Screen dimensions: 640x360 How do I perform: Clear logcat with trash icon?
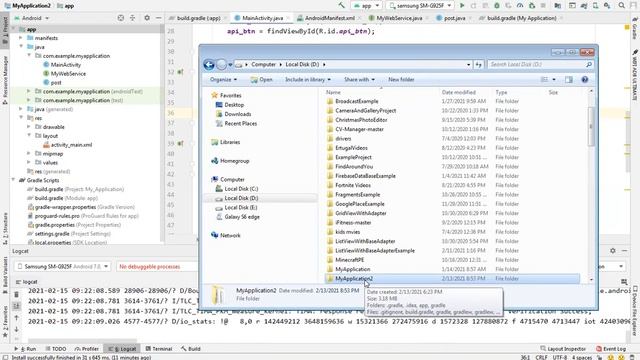pos(16,294)
